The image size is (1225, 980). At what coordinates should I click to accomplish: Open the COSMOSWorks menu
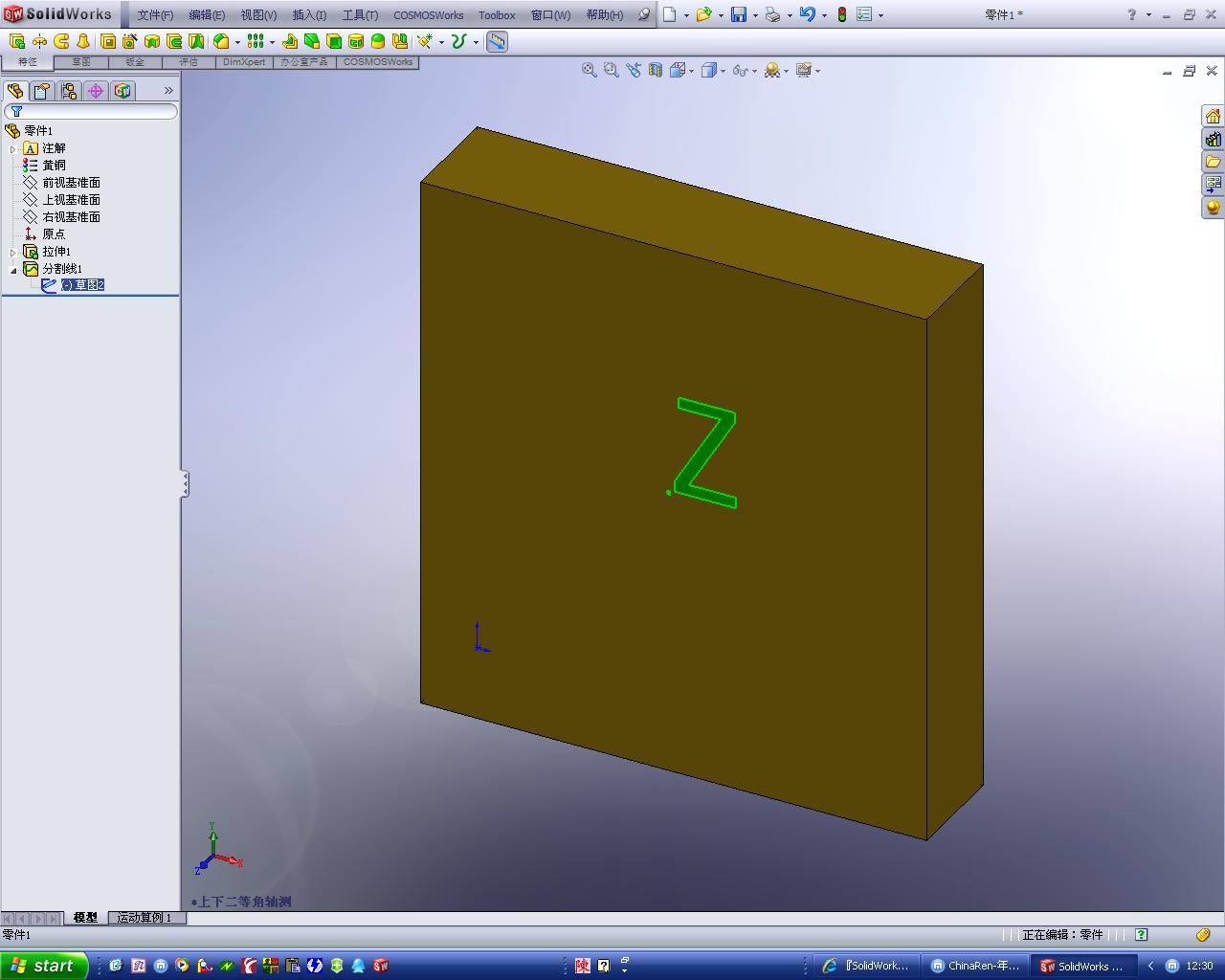(429, 15)
